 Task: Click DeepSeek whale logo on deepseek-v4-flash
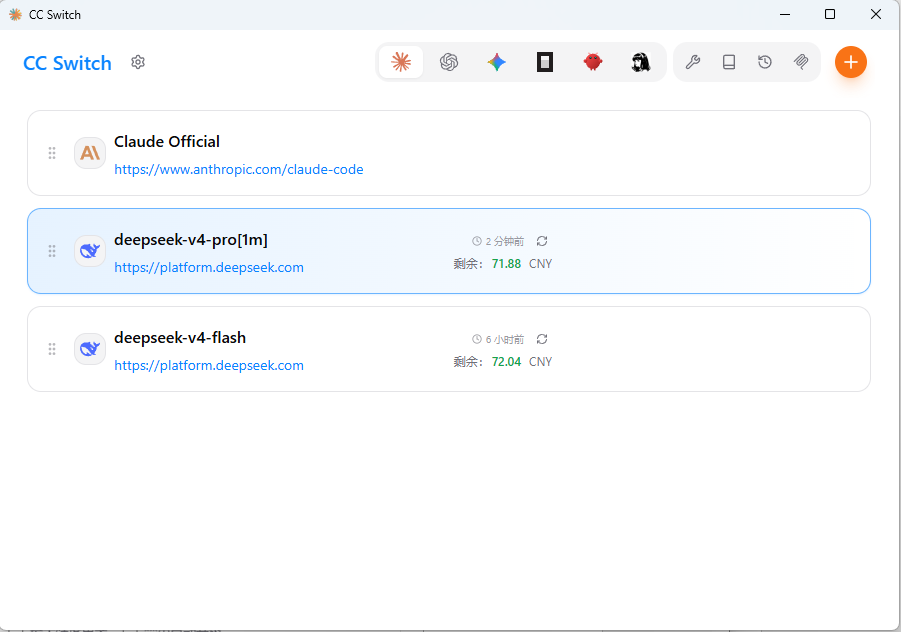tap(90, 349)
